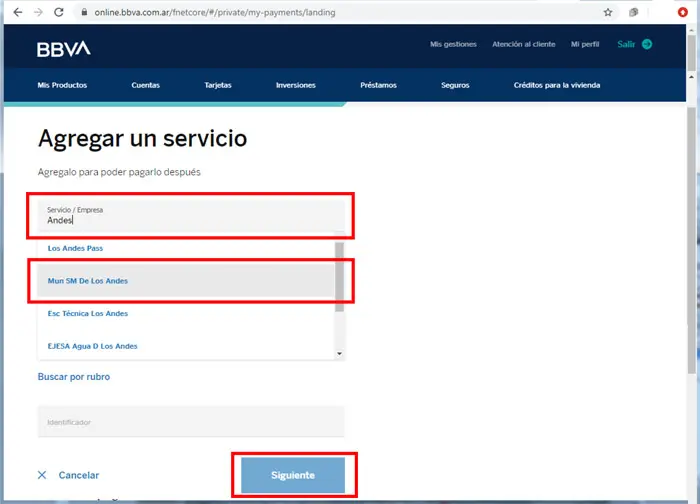Click the BBVA logo
Screen dimensions: 700x504
64,49
